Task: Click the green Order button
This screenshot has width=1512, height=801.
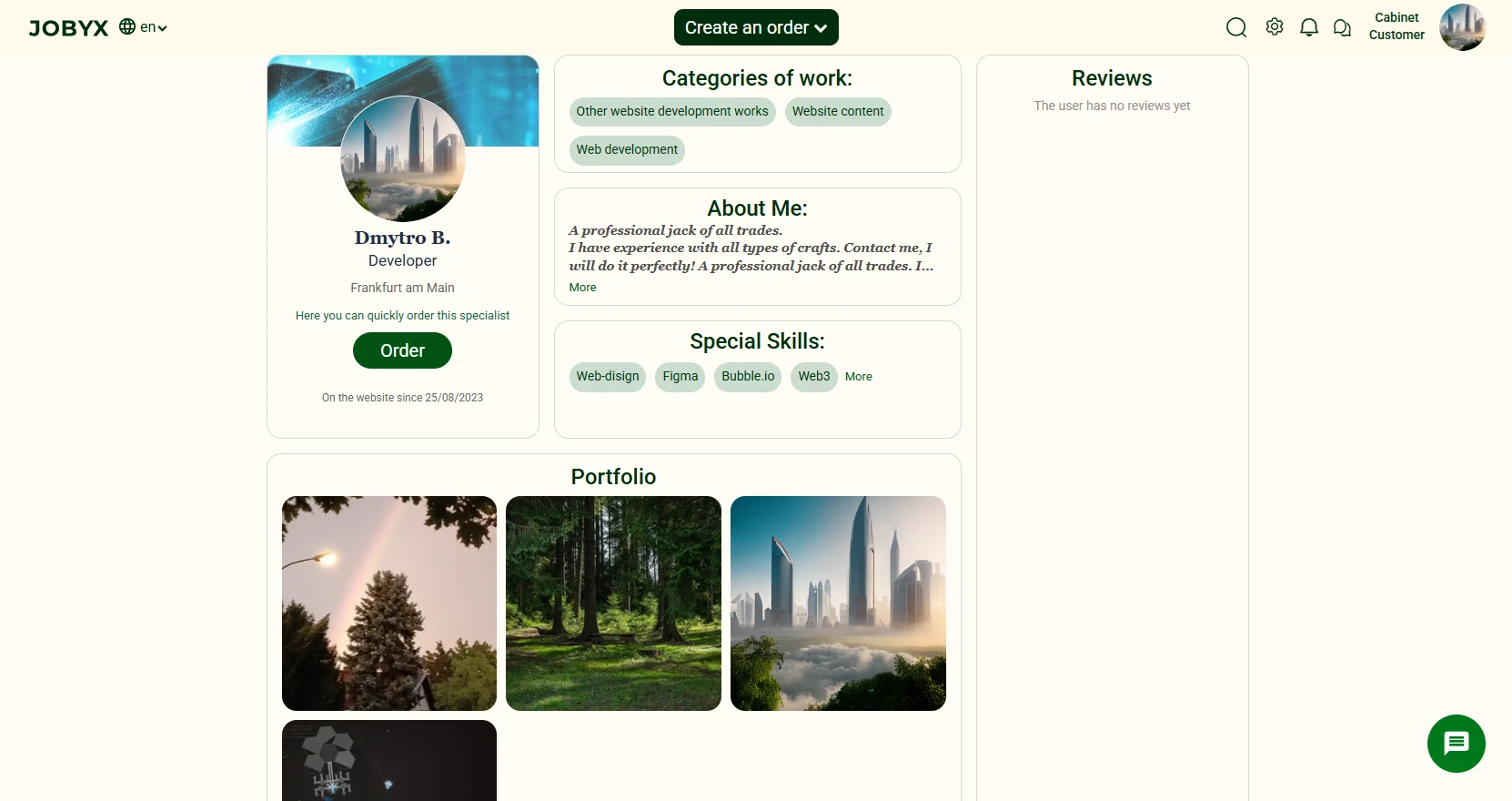Action: 402,350
